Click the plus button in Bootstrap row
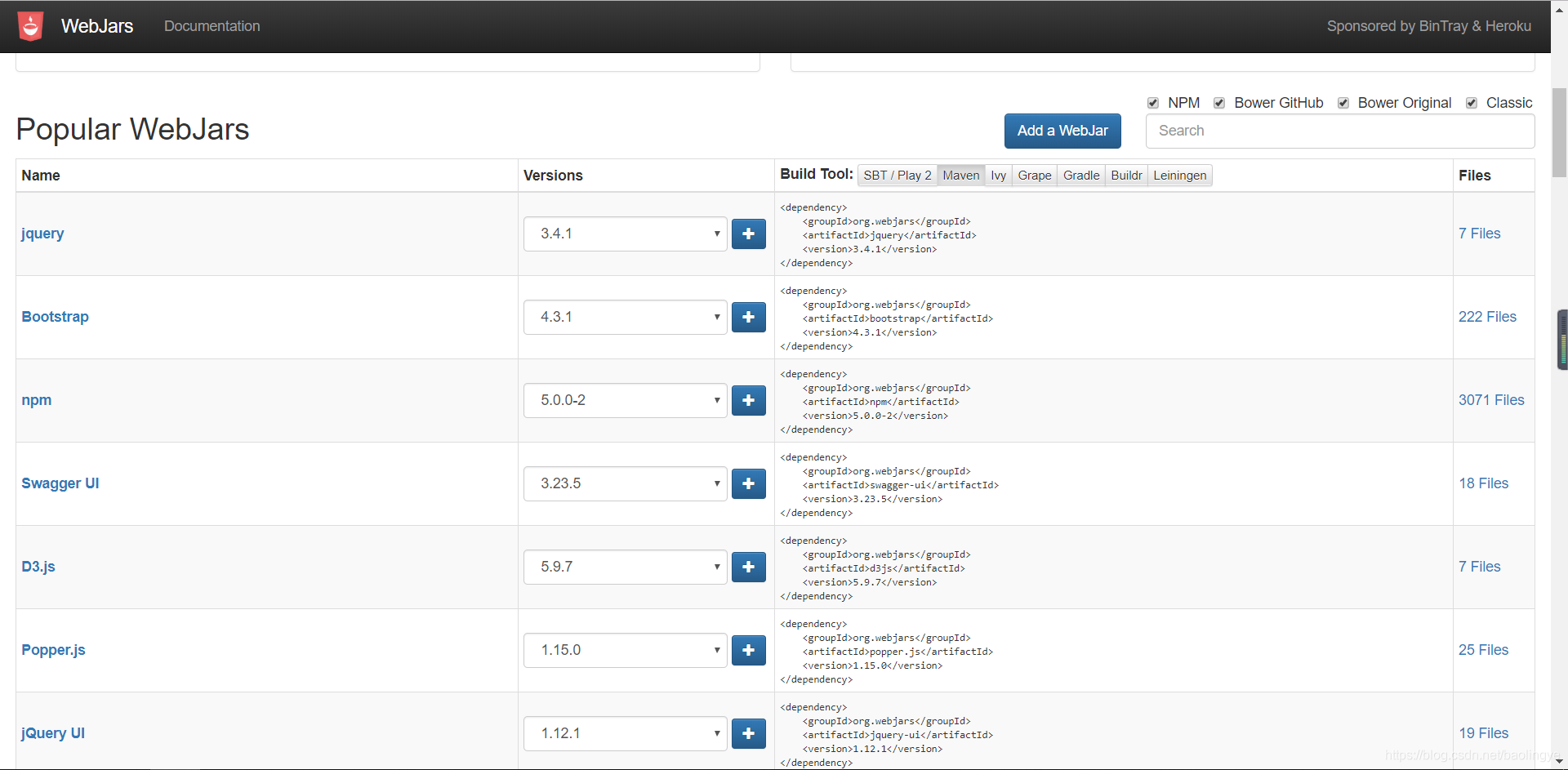The height and width of the screenshot is (770, 1568). pyautogui.click(x=748, y=317)
